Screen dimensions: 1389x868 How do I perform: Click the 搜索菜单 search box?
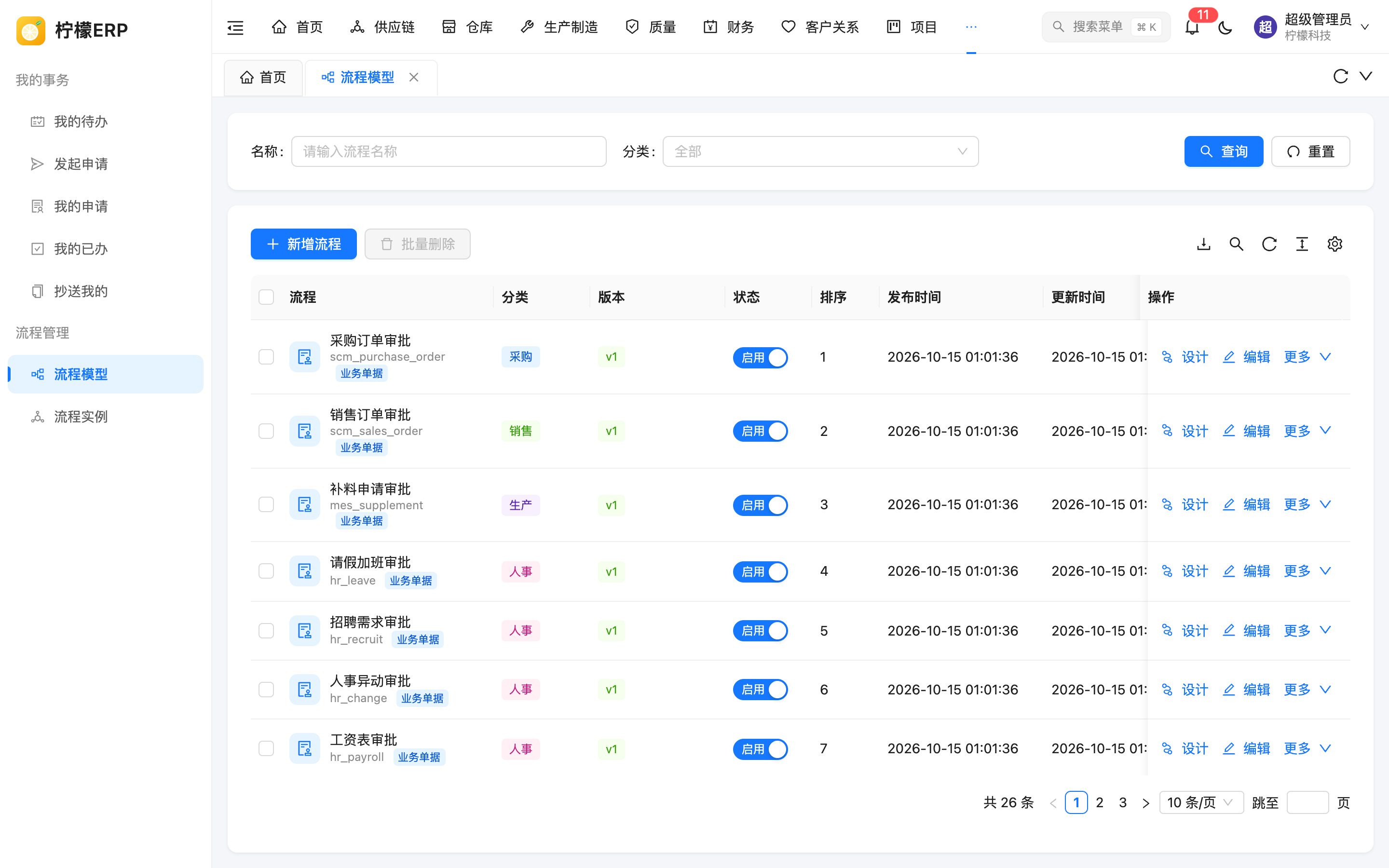1106,27
